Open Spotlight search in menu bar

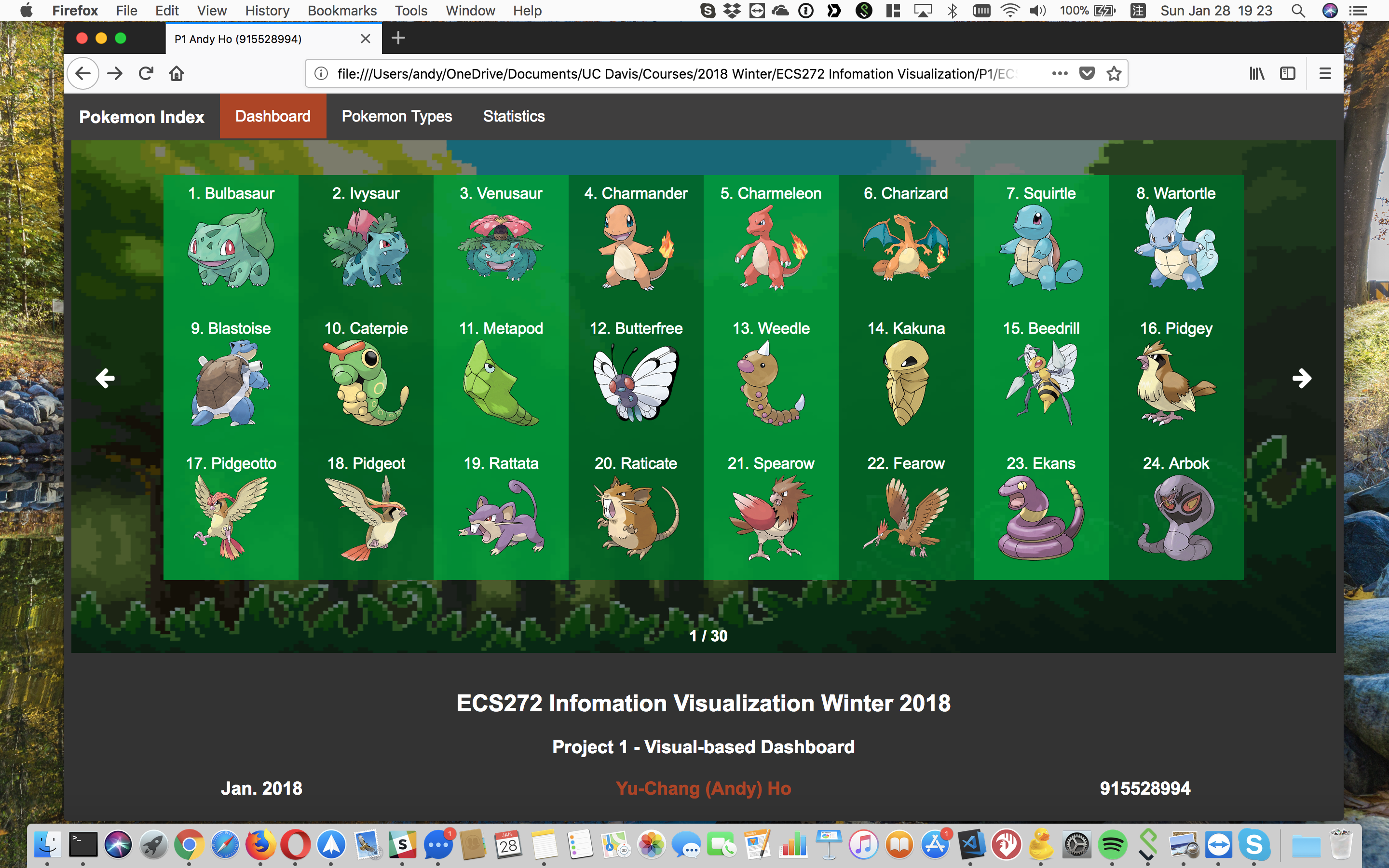(x=1298, y=10)
